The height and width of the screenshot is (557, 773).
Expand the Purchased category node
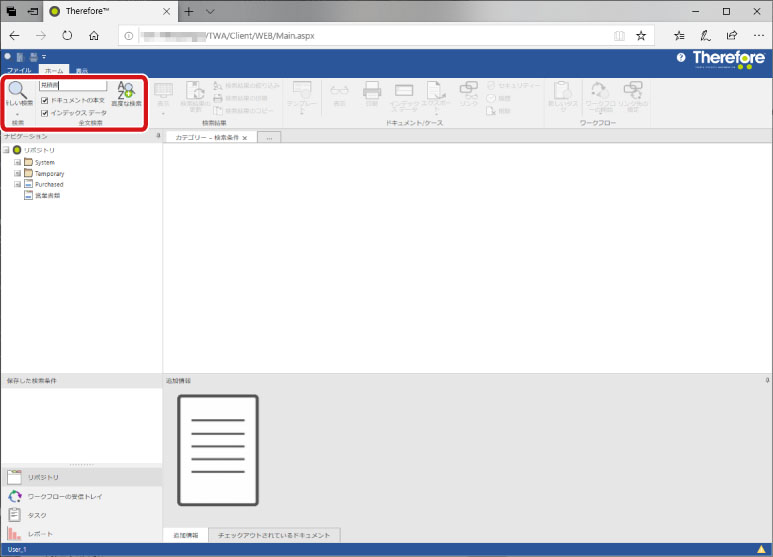pyautogui.click(x=17, y=184)
